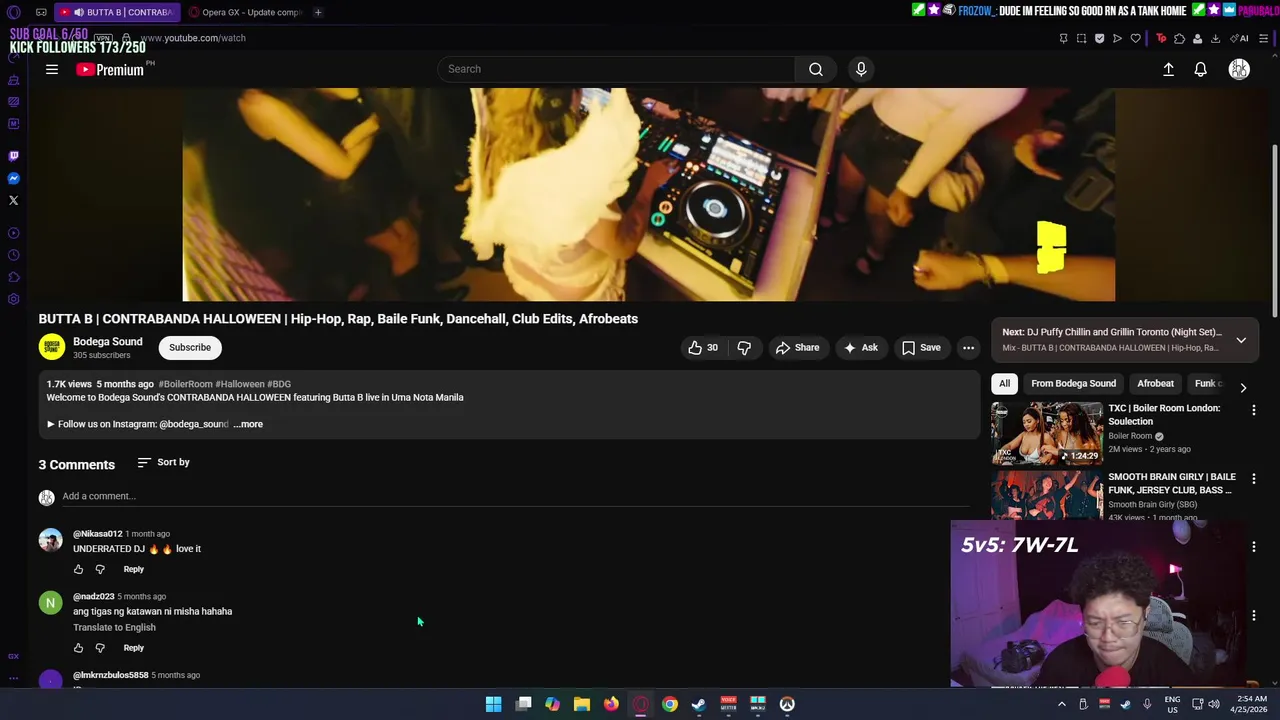Dislike the comment by @nadz023
Image resolution: width=1280 pixels, height=720 pixels.
(100, 648)
